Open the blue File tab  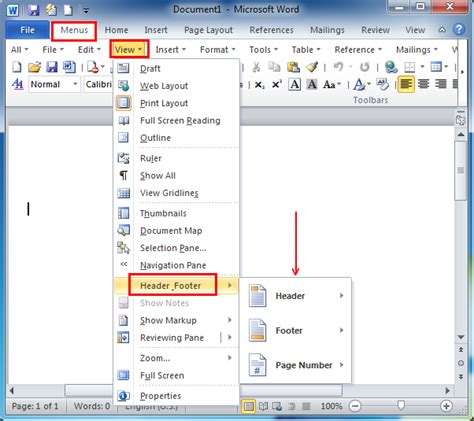[x=27, y=30]
